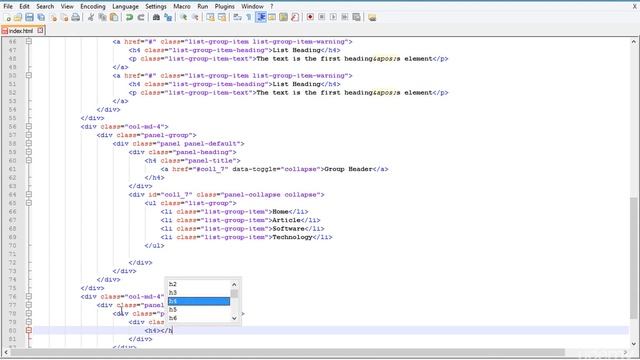Open the Replace dialog icon
The image size is (640, 360).
coord(168,18)
